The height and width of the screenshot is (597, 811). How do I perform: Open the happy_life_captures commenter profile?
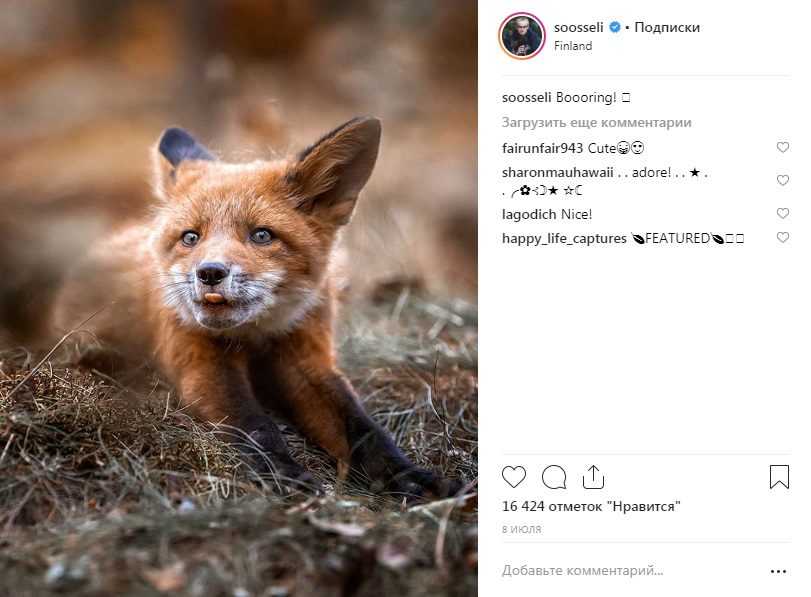click(564, 238)
